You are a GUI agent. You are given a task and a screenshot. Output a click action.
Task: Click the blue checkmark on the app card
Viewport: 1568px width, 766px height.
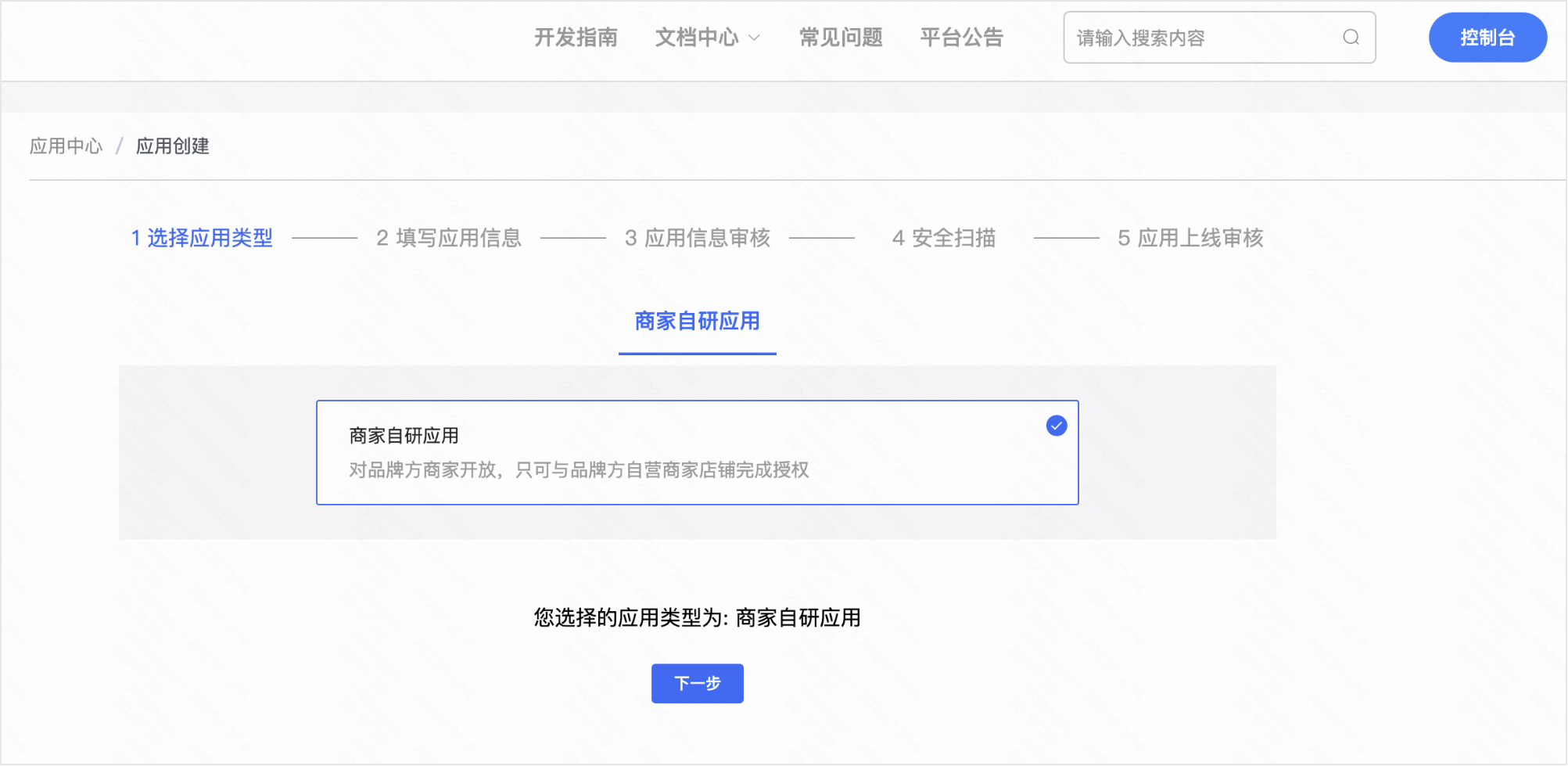coord(1056,426)
